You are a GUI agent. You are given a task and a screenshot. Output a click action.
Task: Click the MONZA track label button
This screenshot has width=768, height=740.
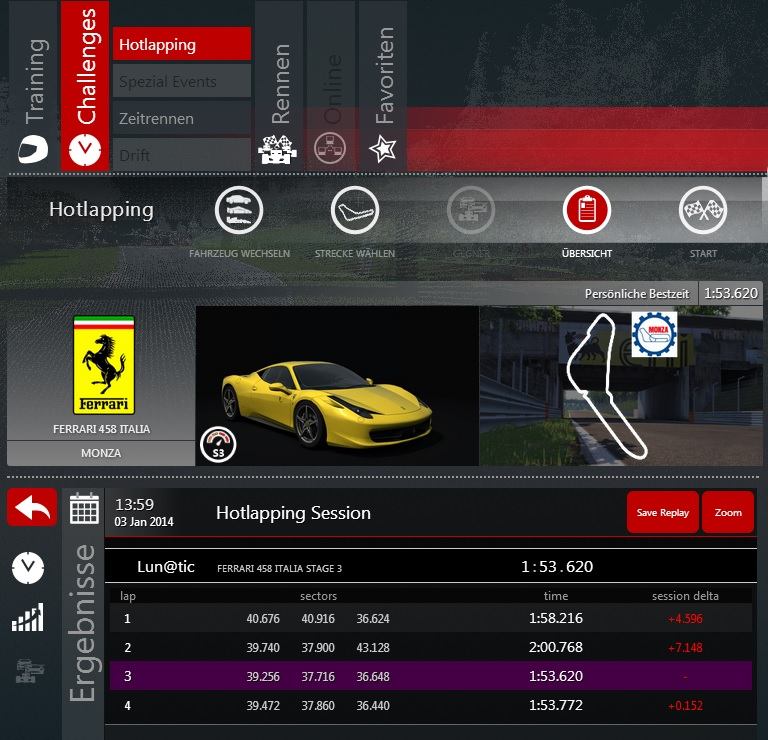click(x=101, y=453)
